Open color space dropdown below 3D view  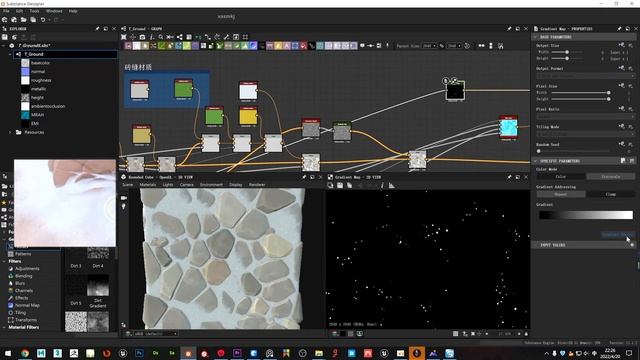pos(155,333)
